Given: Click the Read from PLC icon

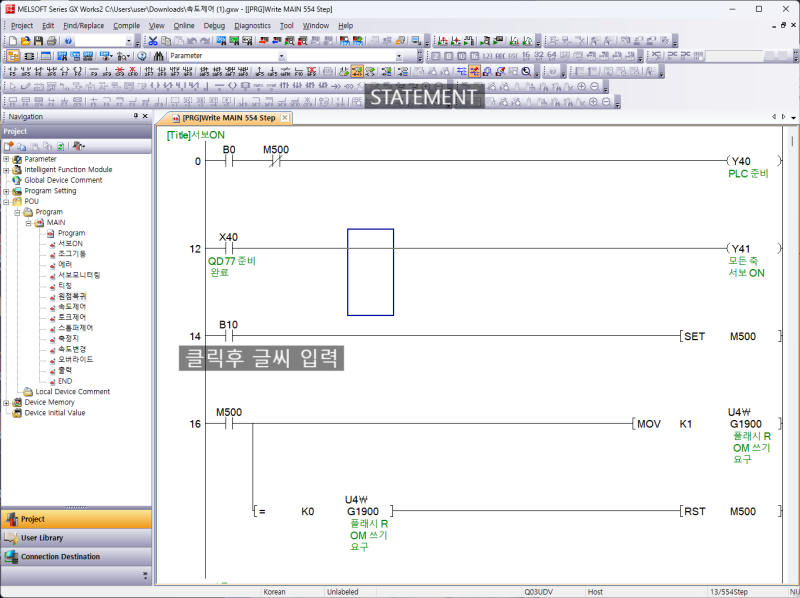Looking at the screenshot, I should 276,41.
